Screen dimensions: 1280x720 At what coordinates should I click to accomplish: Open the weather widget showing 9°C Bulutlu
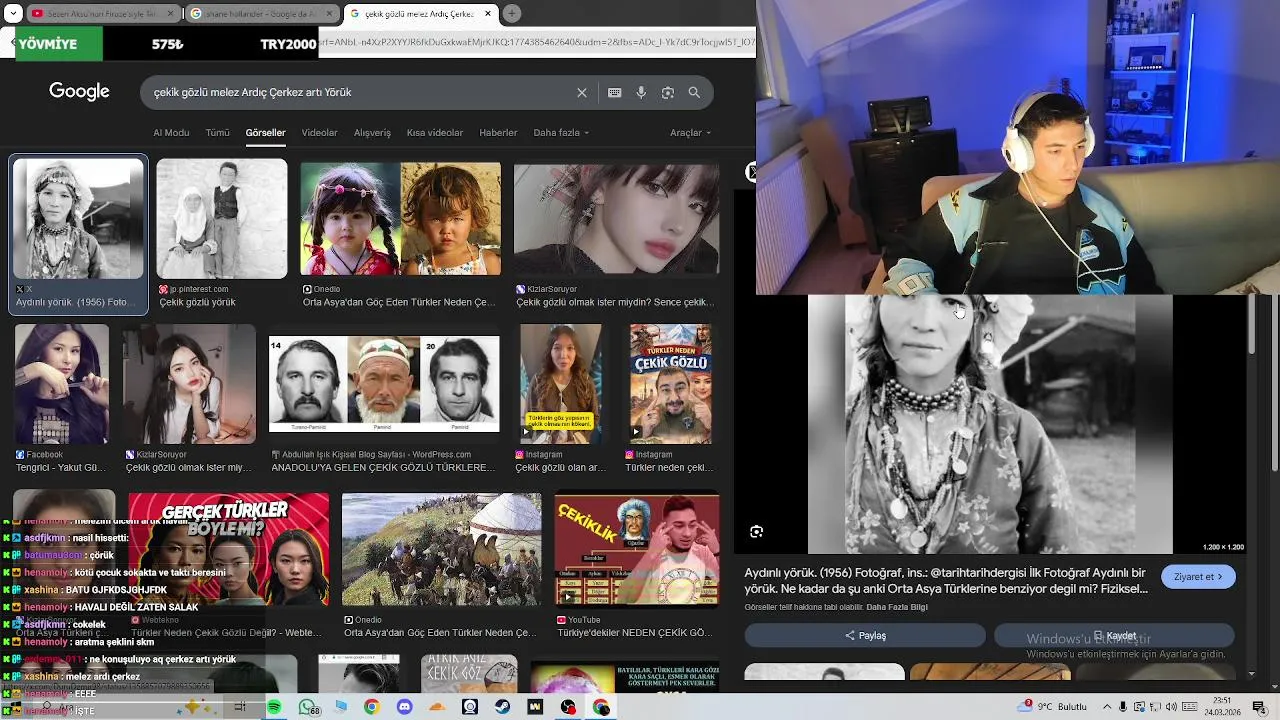1053,707
